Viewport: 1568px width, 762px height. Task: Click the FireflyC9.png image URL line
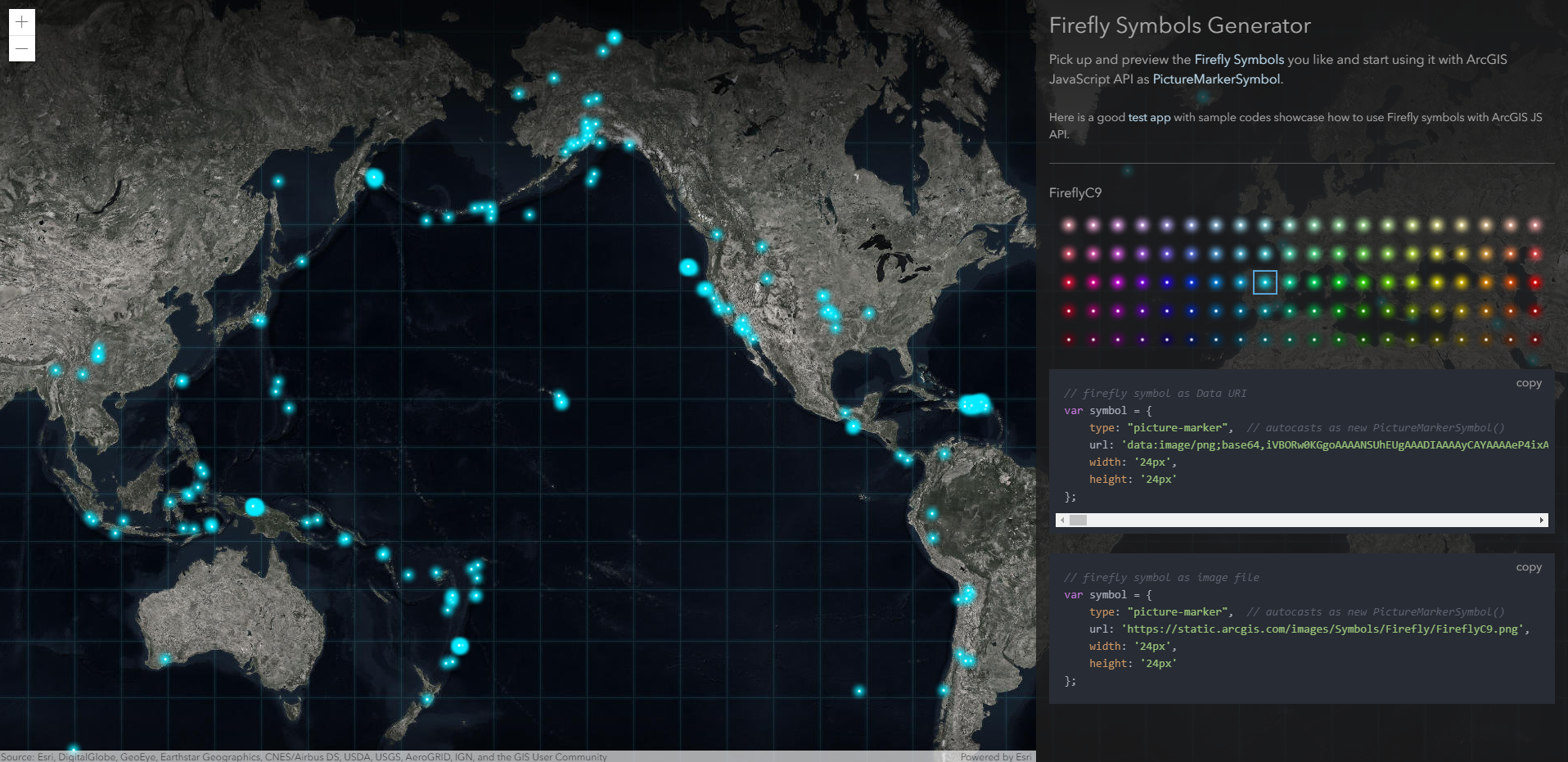click(x=1309, y=629)
